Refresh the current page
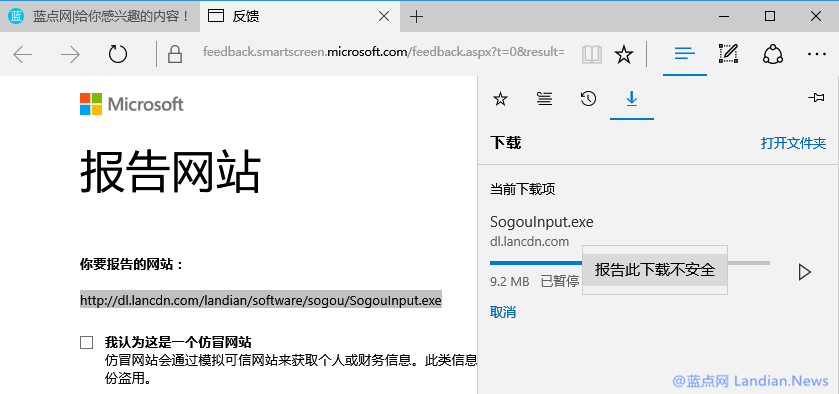Image resolution: width=839 pixels, height=394 pixels. point(118,54)
